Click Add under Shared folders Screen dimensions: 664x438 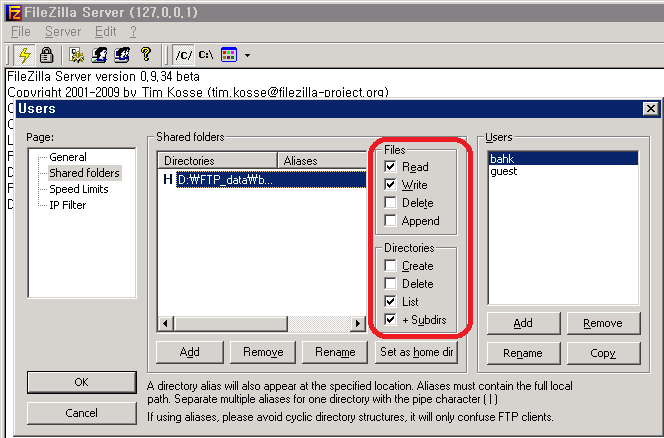190,352
